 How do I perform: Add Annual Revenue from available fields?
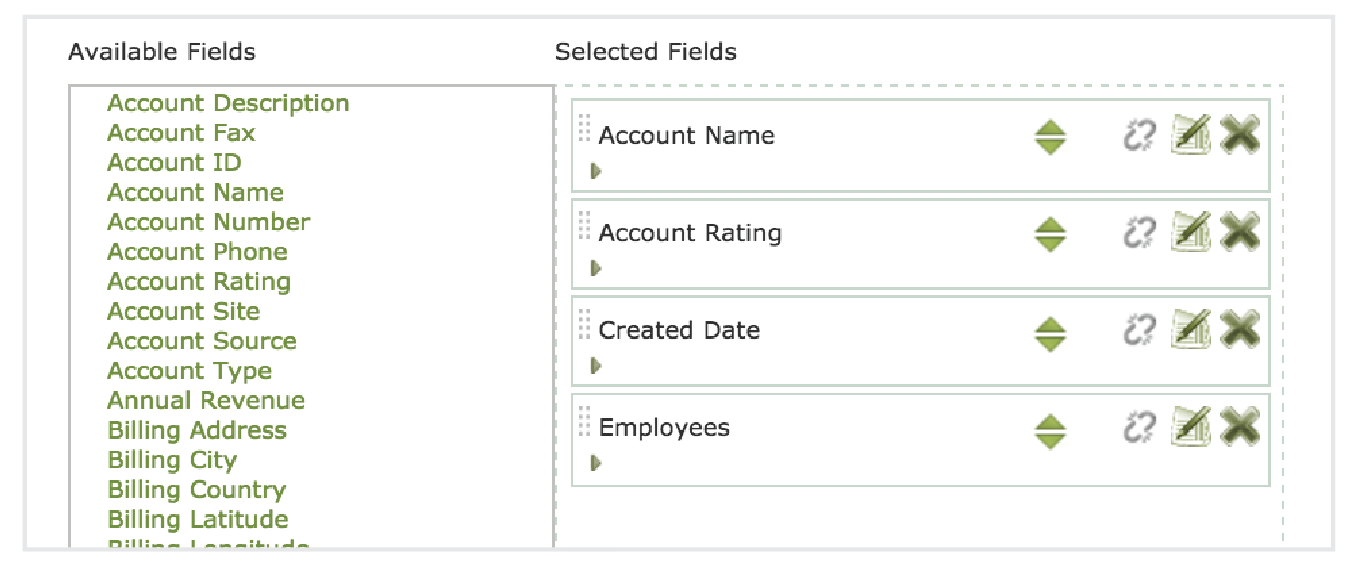point(206,401)
